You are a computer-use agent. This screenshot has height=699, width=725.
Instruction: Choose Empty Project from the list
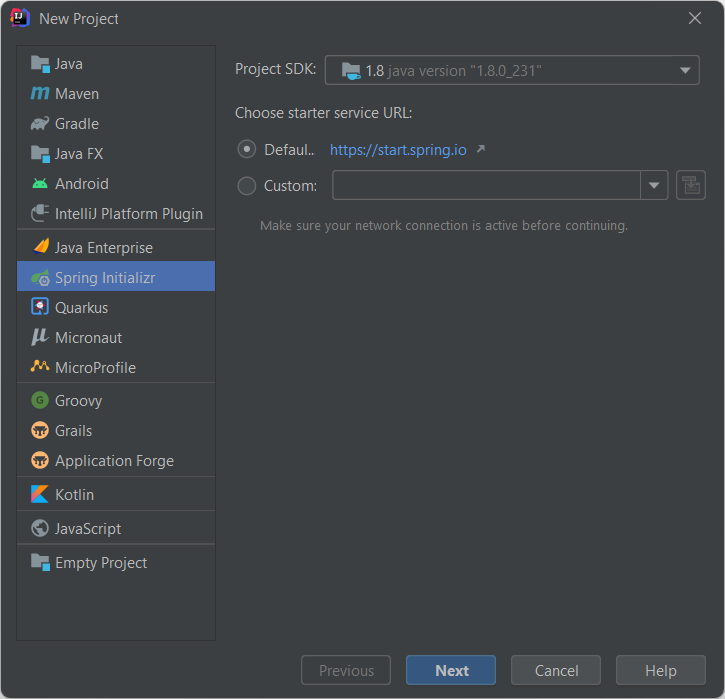(x=100, y=563)
